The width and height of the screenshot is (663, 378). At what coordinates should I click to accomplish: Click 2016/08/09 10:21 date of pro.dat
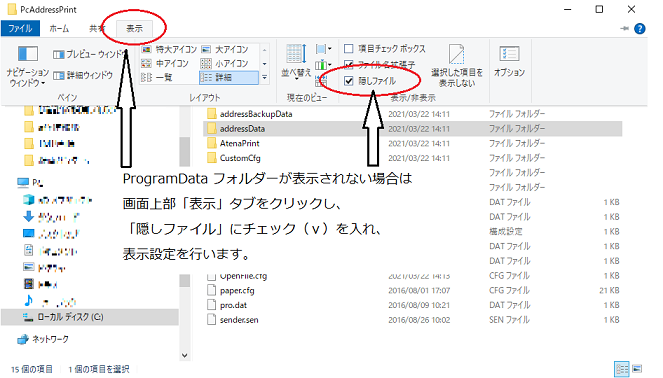pyautogui.click(x=419, y=305)
